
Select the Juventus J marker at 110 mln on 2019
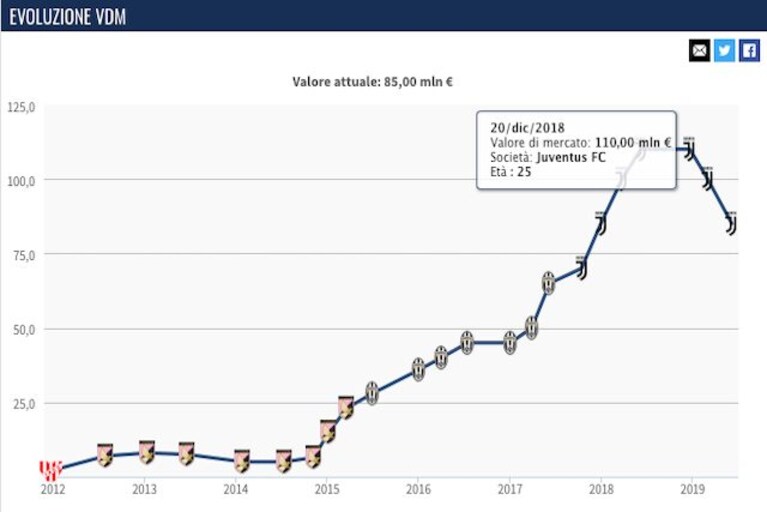(690, 148)
